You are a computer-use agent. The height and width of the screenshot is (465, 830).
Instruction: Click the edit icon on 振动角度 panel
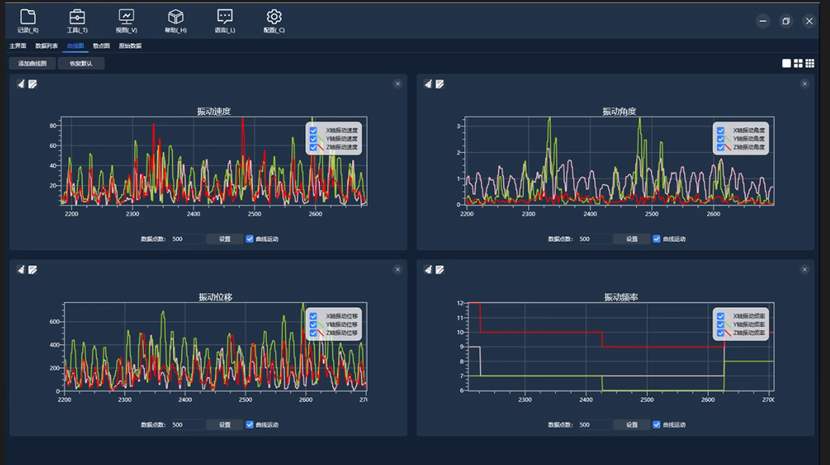[x=440, y=84]
